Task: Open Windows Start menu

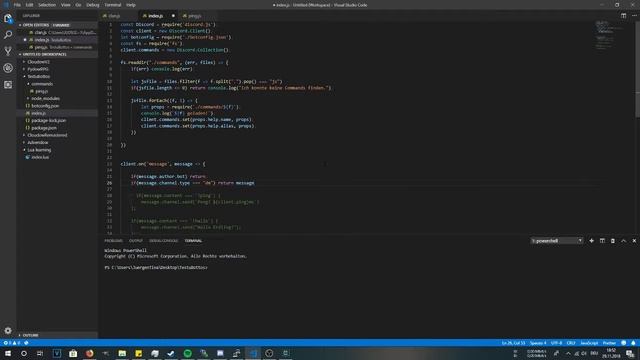Action: tap(8, 353)
